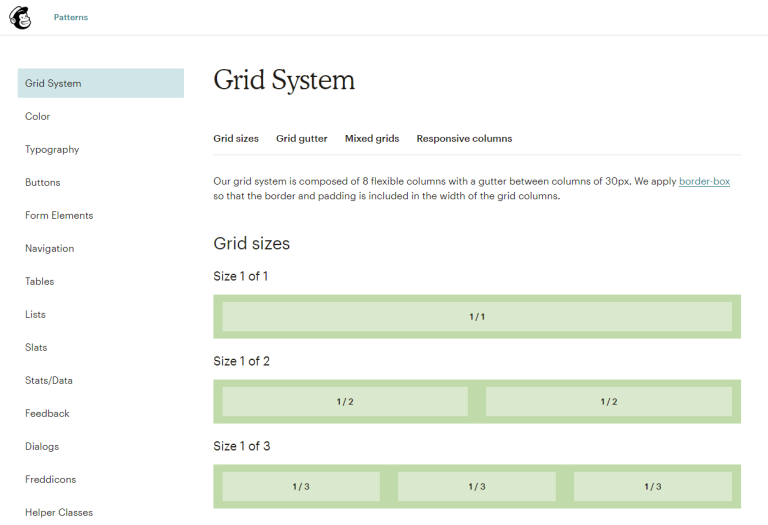Jump to the Responsive columns tab

464,139
